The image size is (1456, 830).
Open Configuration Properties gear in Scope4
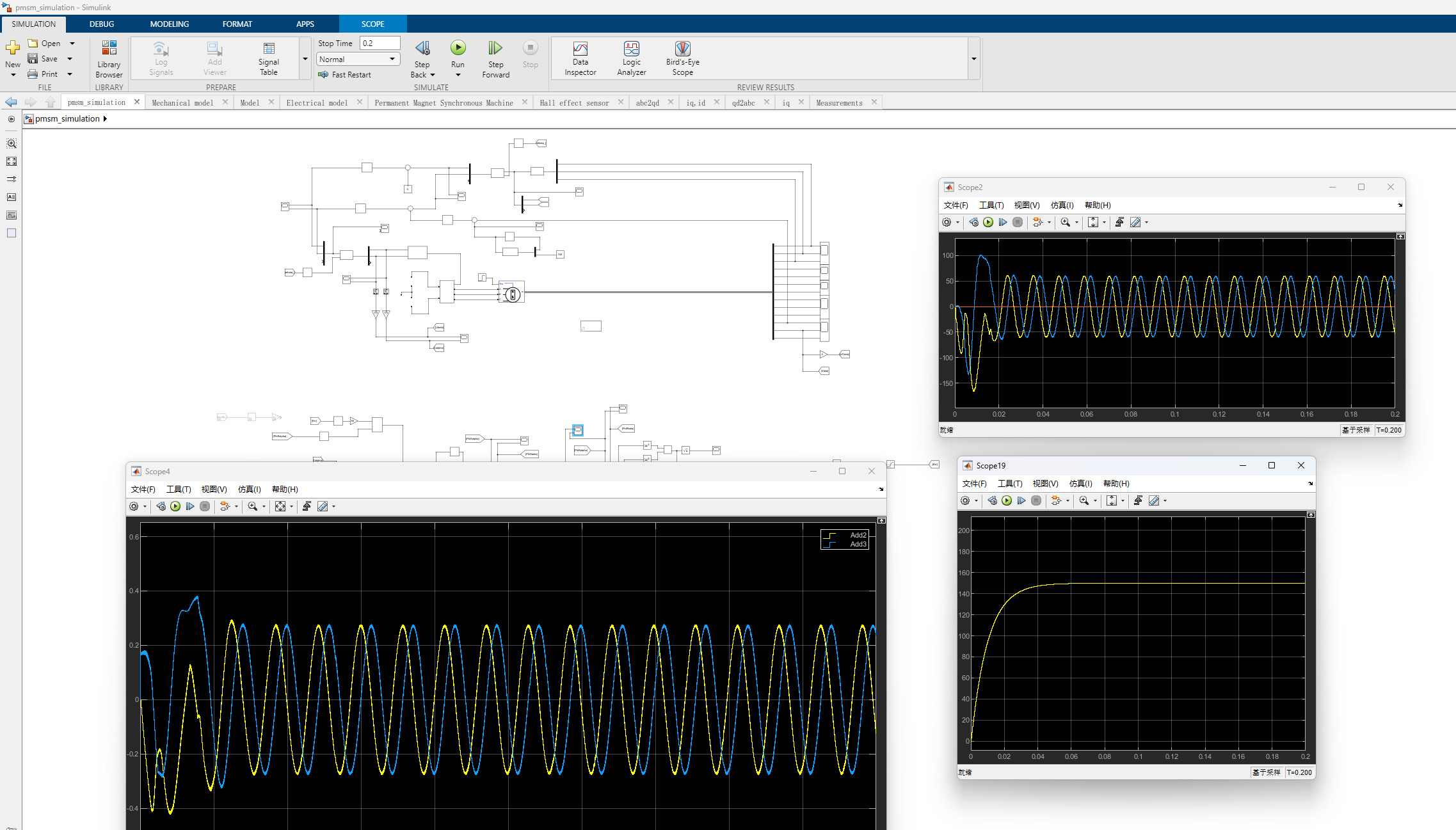pos(134,507)
